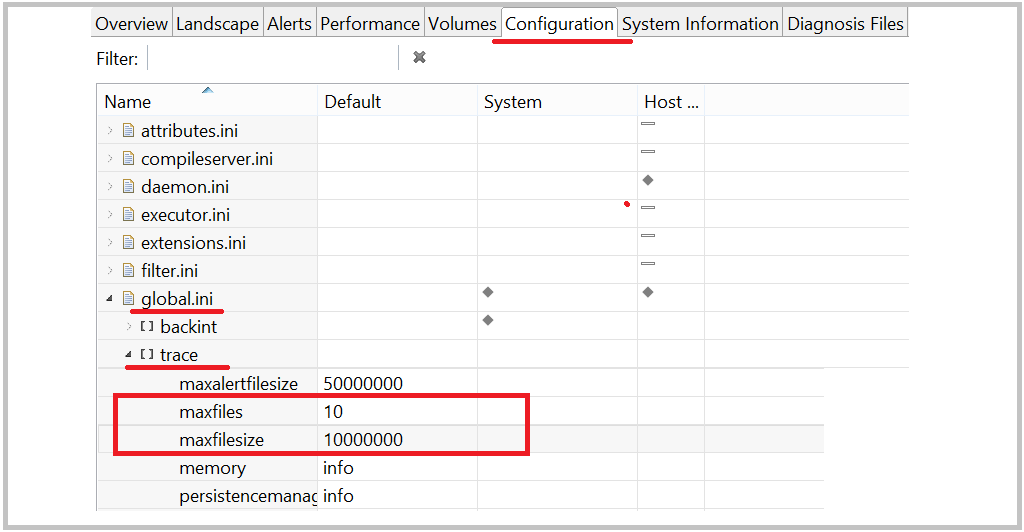This screenshot has width=1024, height=532.
Task: Select the executor.ini row label
Action: (x=185, y=215)
